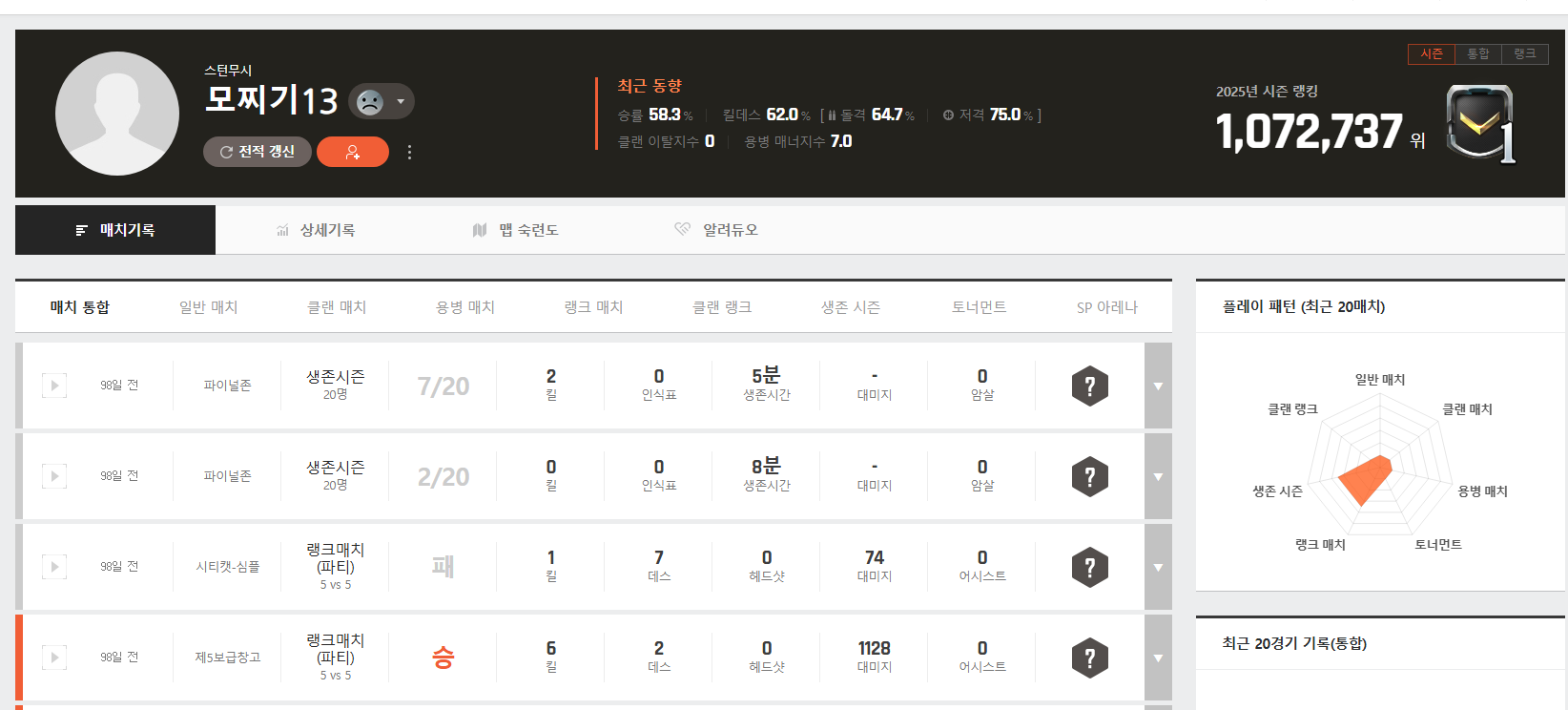The width and height of the screenshot is (1568, 710).
Task: Switch ranking view to 통합
Action: (1477, 54)
